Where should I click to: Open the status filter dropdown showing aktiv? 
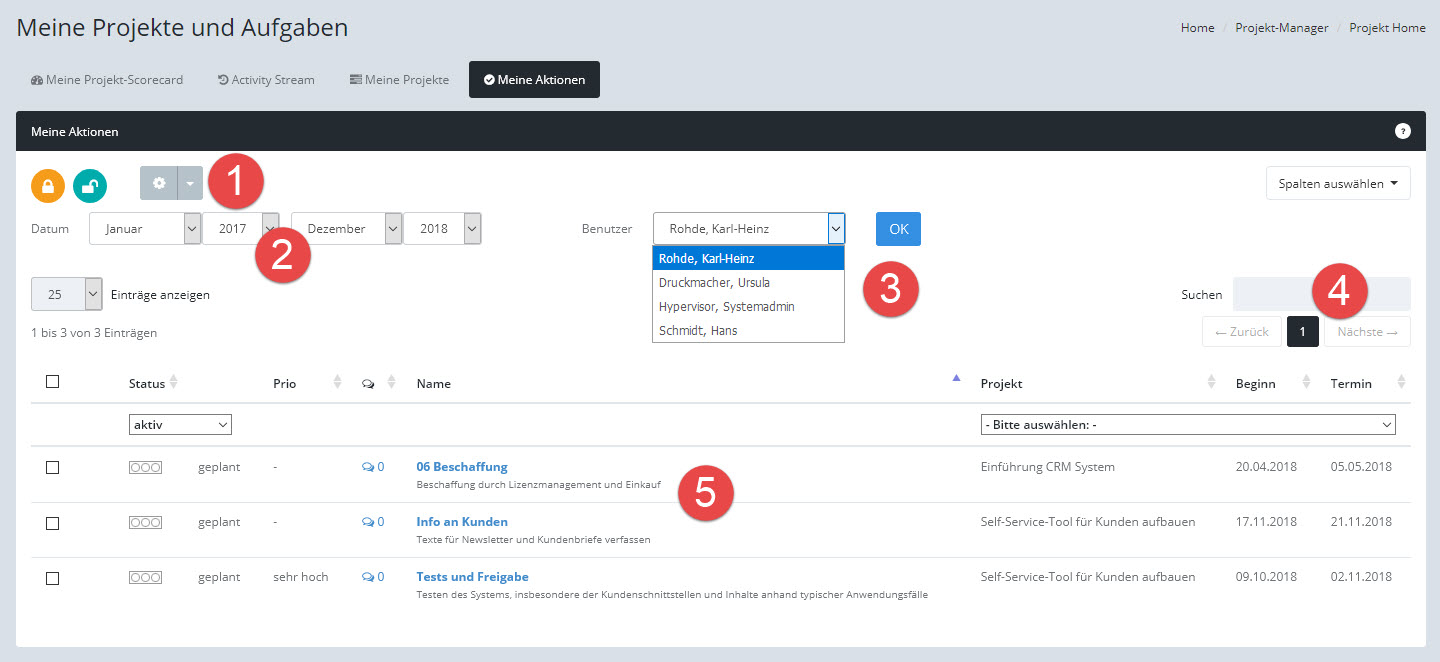click(180, 425)
